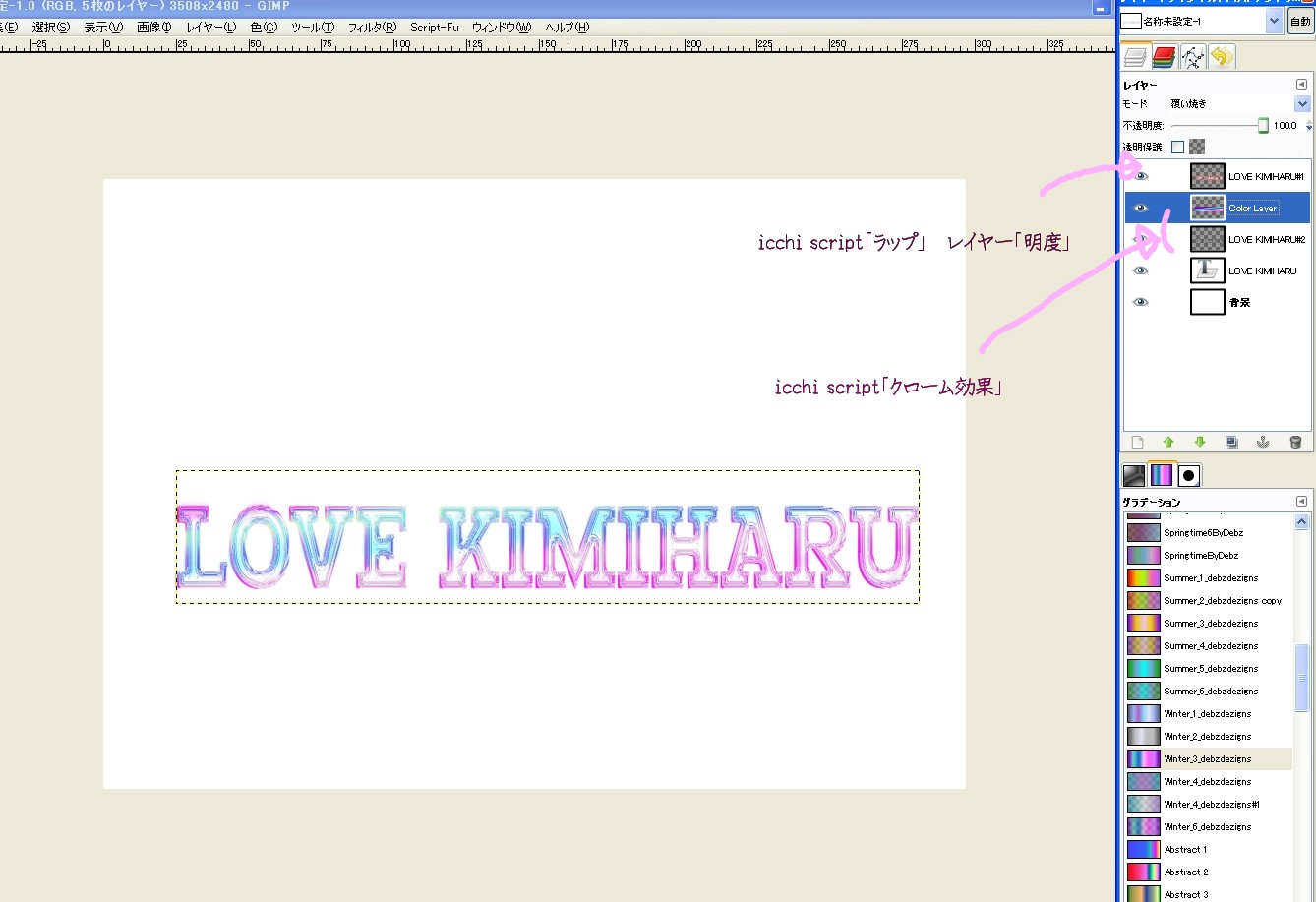
Task: Open the ツール(T) menu
Action: click(313, 28)
